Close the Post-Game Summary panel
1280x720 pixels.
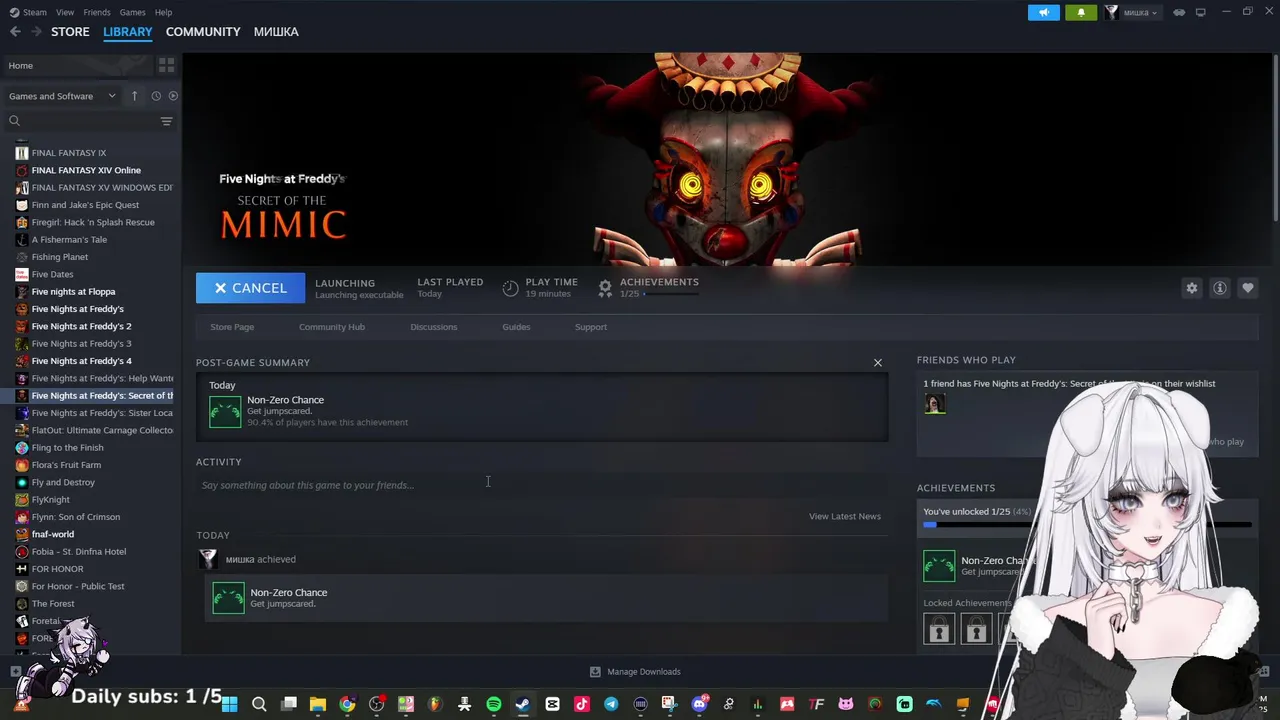878,363
